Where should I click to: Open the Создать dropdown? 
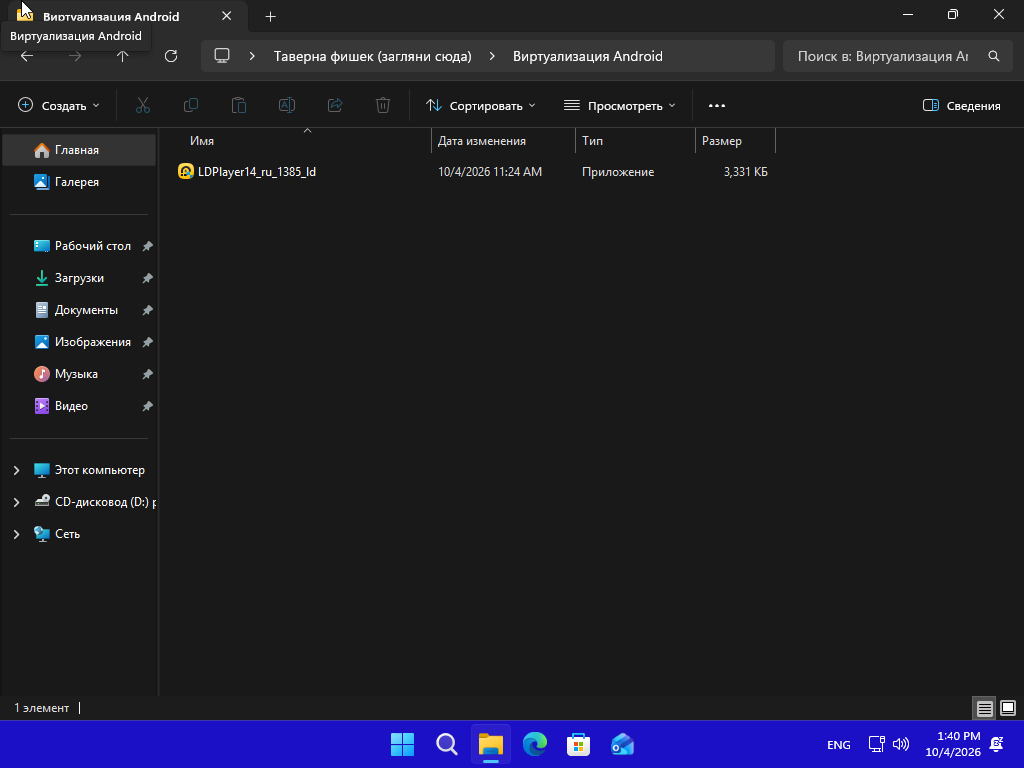(59, 105)
